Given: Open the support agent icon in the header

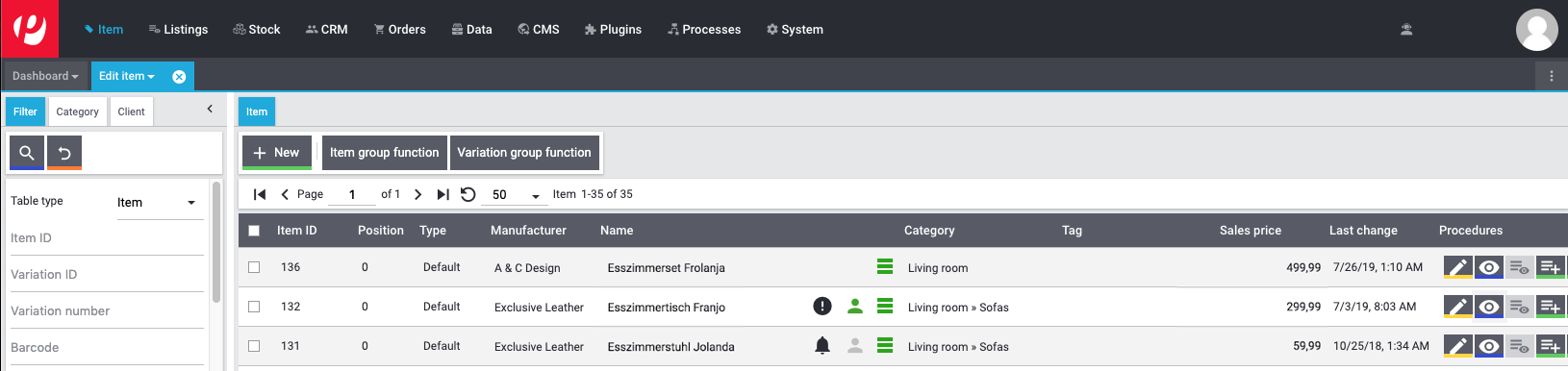Looking at the screenshot, I should tap(1406, 30).
